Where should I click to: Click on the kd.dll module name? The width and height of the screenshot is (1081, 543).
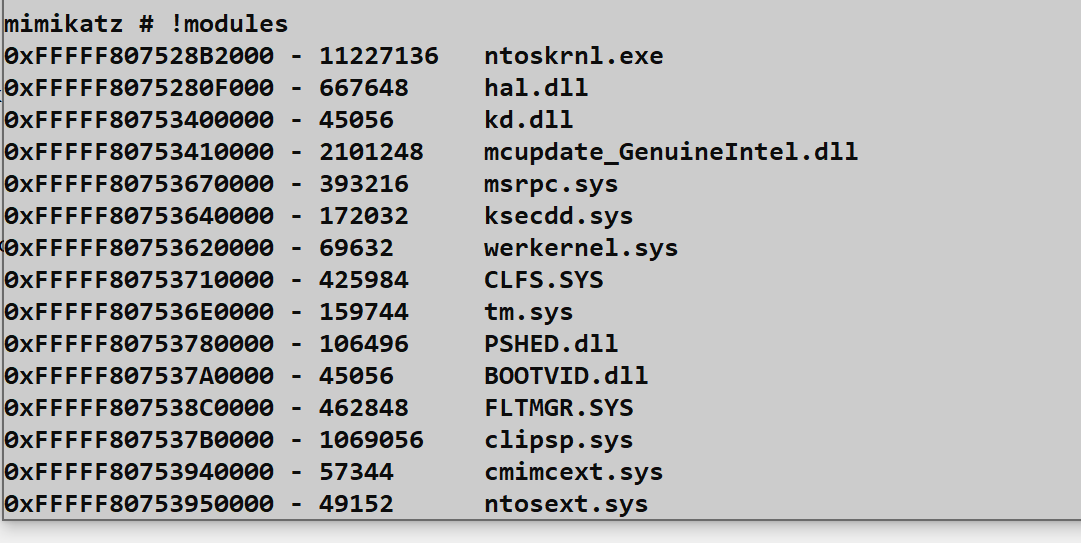pyautogui.click(x=528, y=120)
